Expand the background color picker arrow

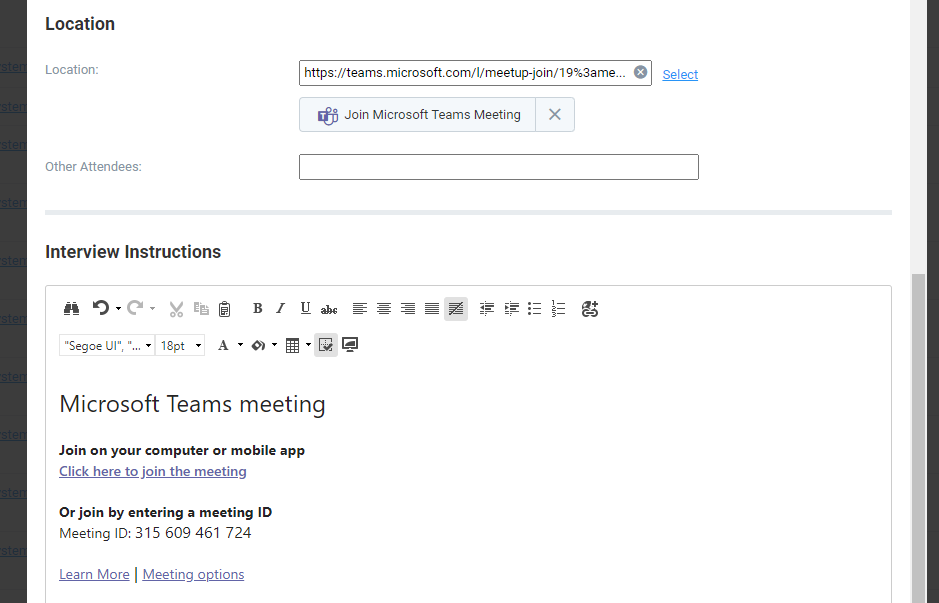point(274,345)
